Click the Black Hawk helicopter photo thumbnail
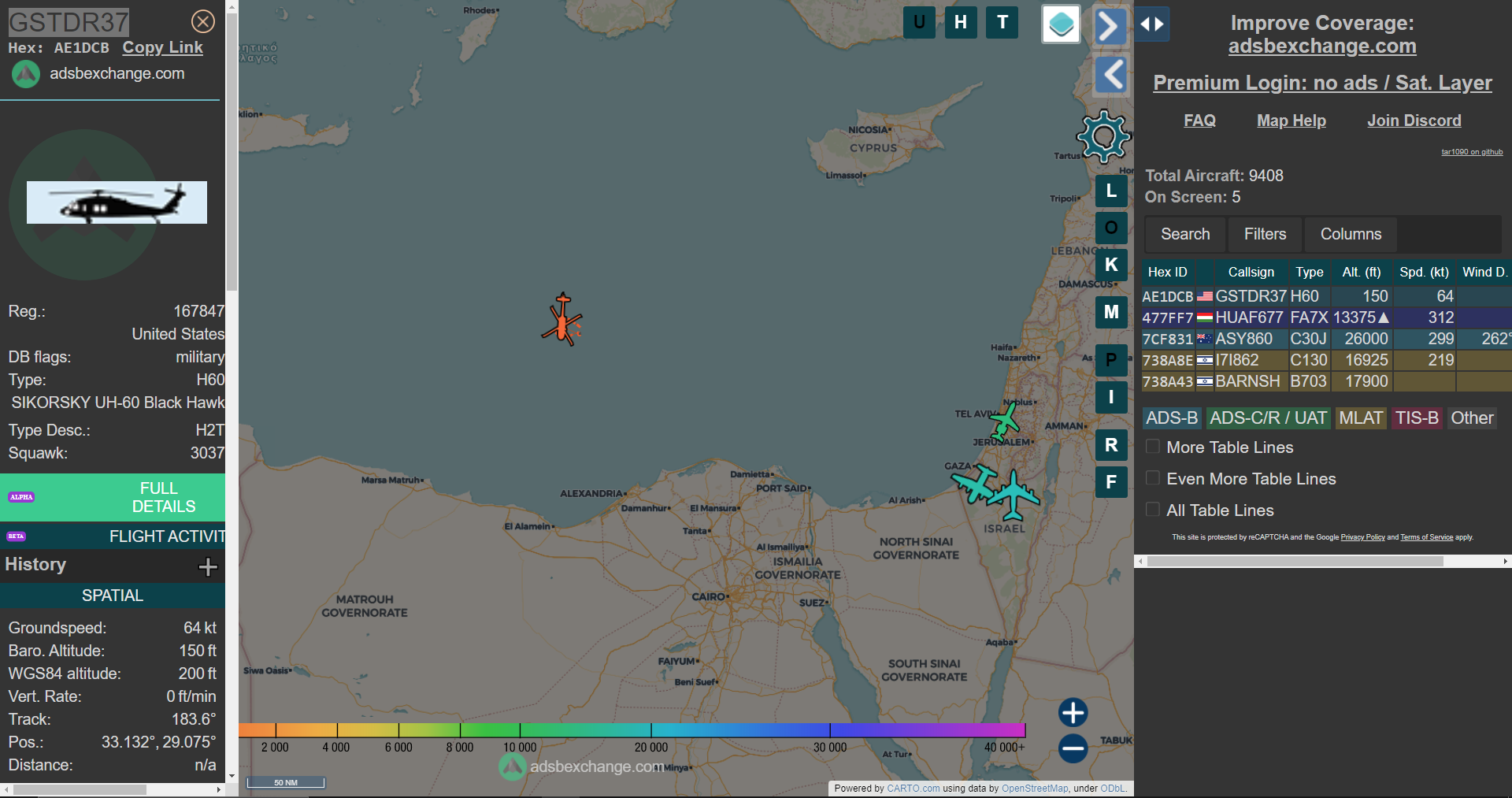This screenshot has width=1512, height=798. pos(117,202)
